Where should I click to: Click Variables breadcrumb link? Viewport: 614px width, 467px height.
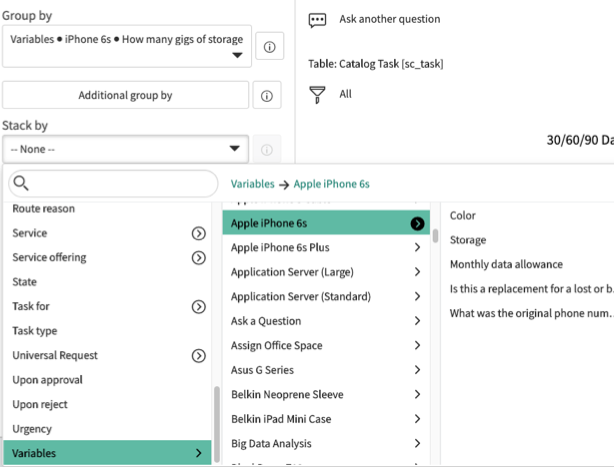point(253,184)
